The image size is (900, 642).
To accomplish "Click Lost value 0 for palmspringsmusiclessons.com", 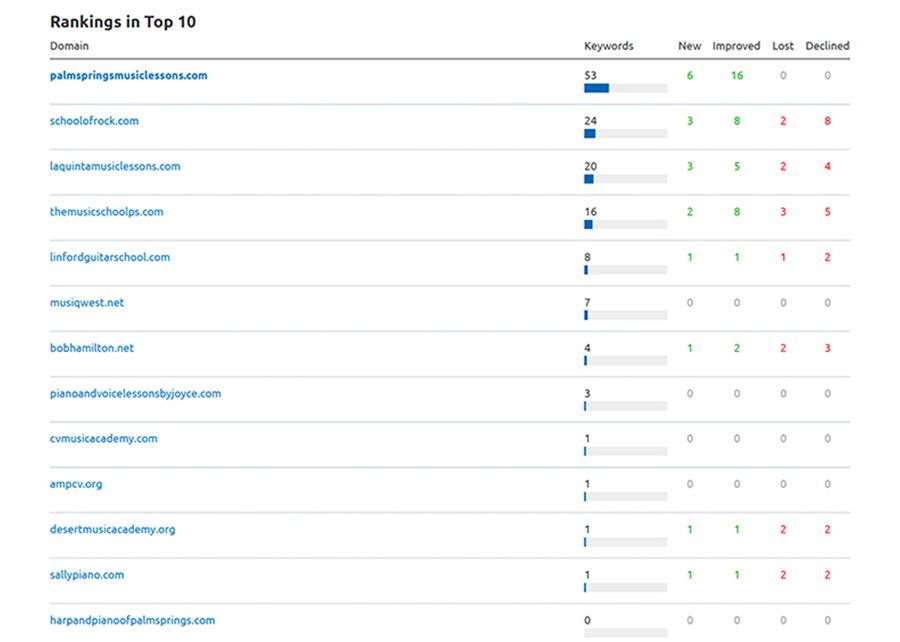I will 783,75.
